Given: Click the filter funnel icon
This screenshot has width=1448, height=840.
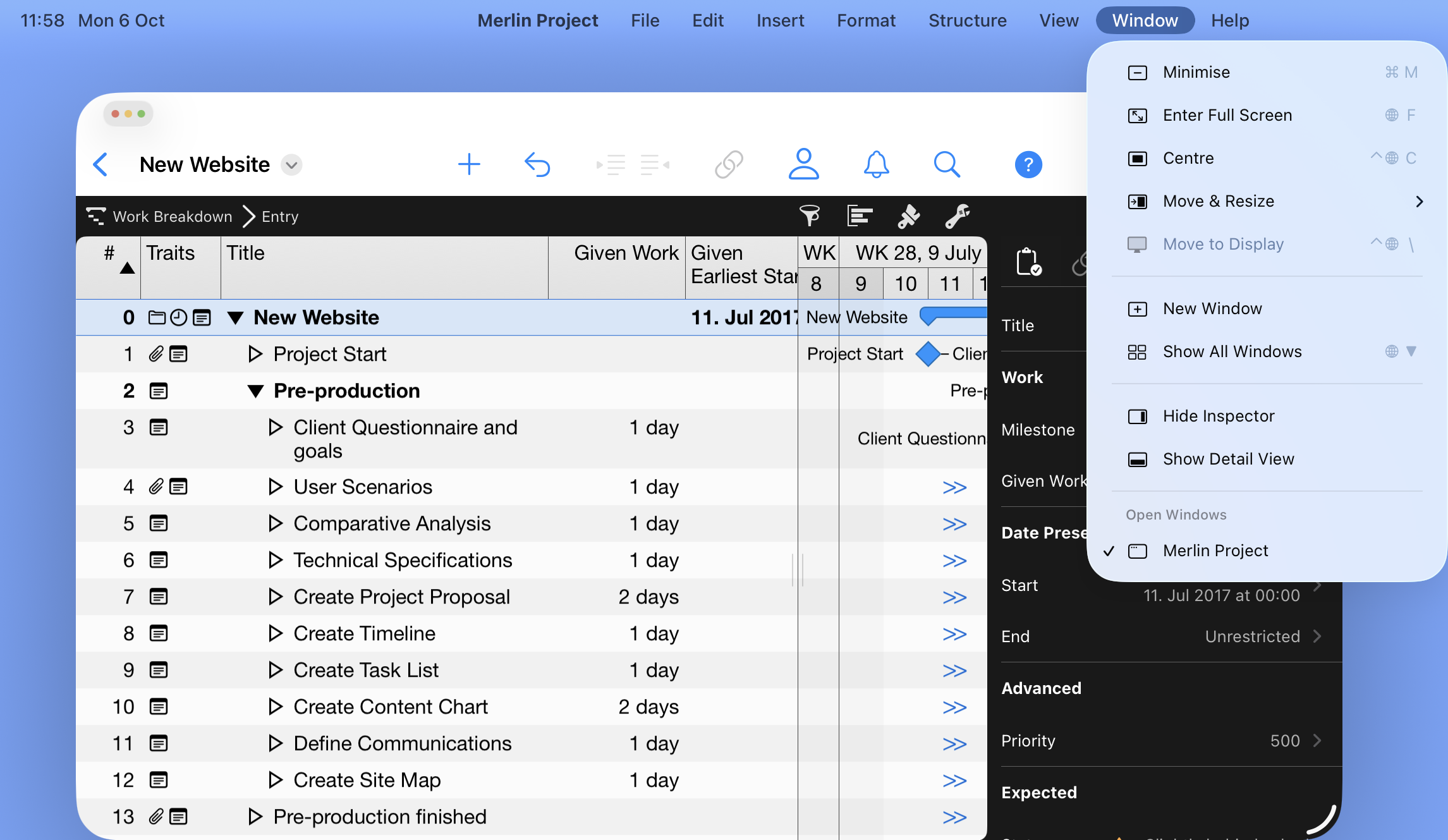Looking at the screenshot, I should (x=809, y=216).
